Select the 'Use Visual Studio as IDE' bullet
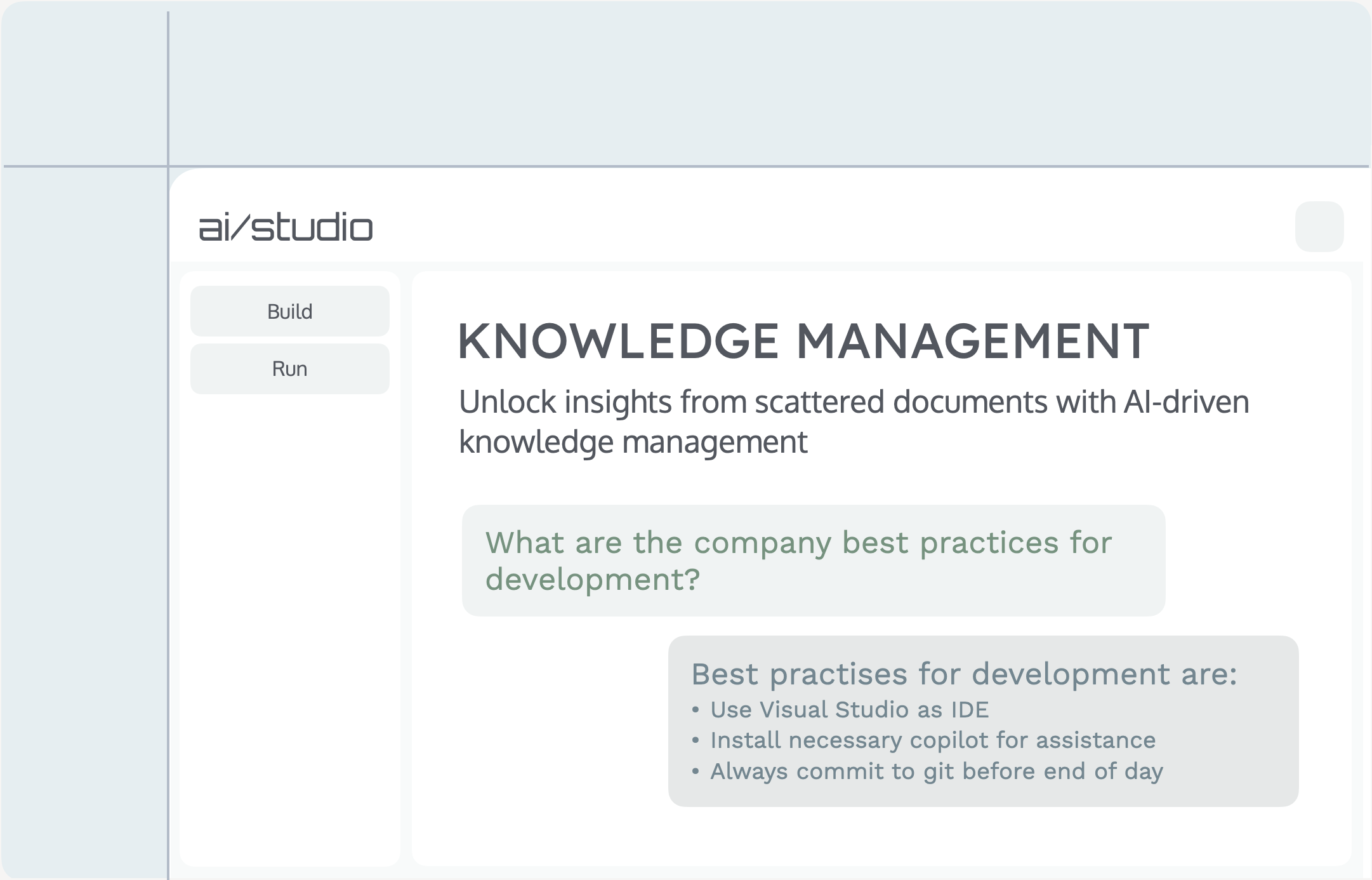This screenshot has width=1372, height=880. (x=849, y=710)
